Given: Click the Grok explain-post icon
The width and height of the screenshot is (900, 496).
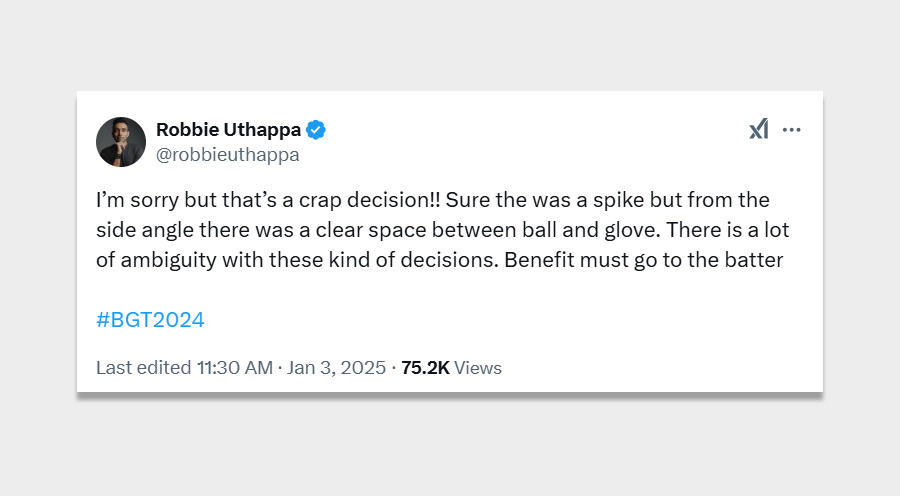Looking at the screenshot, I should [x=759, y=130].
